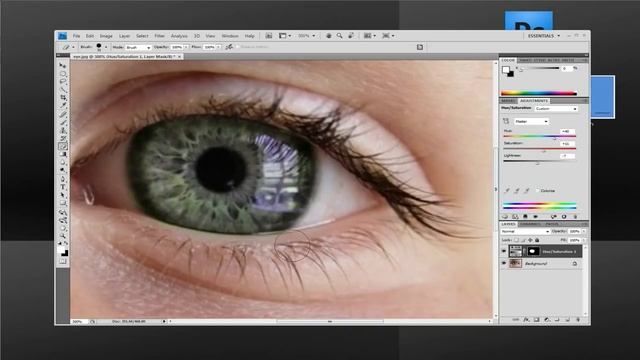
Task: Open the Screen Mode dropdown
Action: tap(388, 36)
